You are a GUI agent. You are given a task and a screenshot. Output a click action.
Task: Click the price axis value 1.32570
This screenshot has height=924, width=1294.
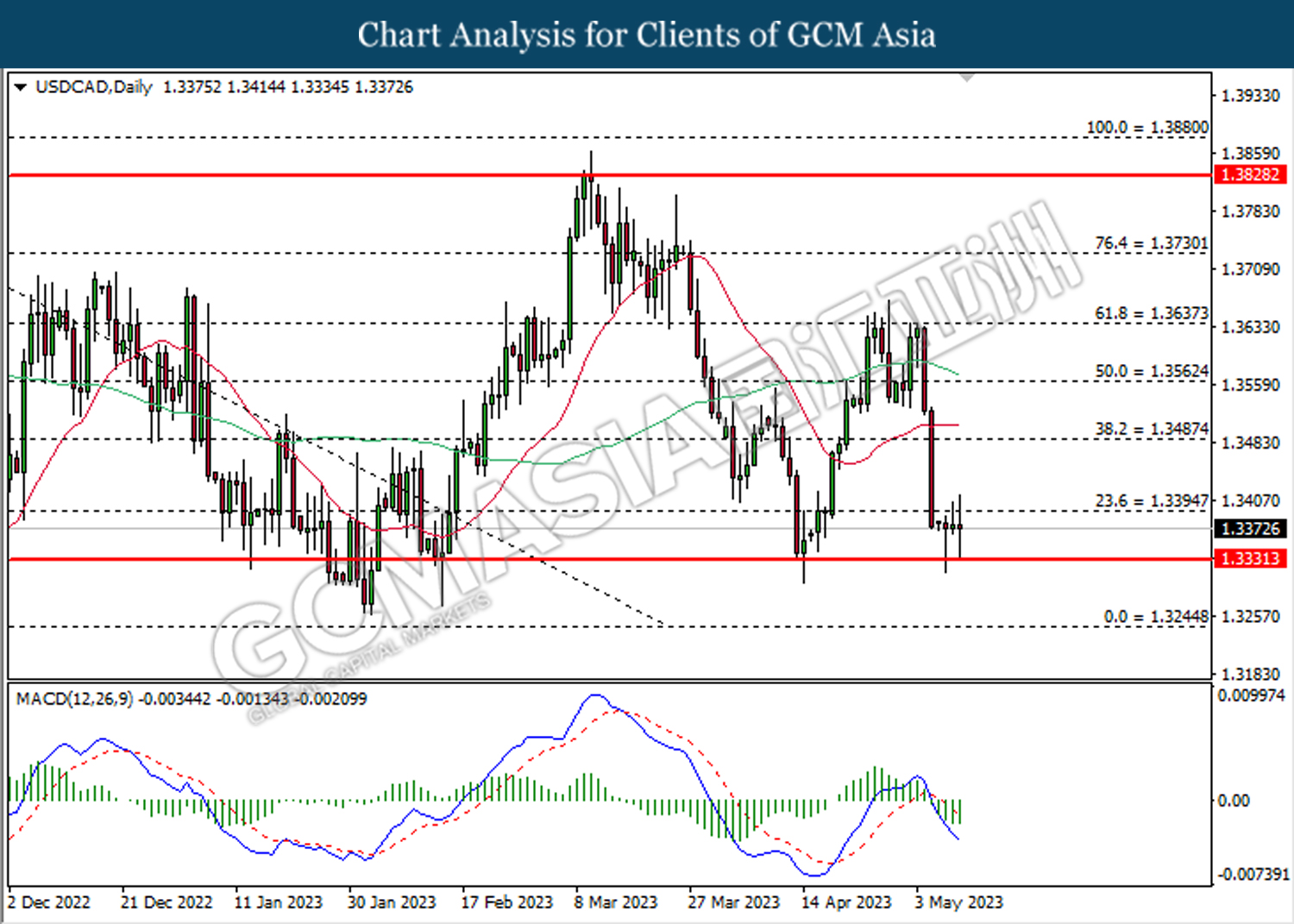(x=1251, y=617)
